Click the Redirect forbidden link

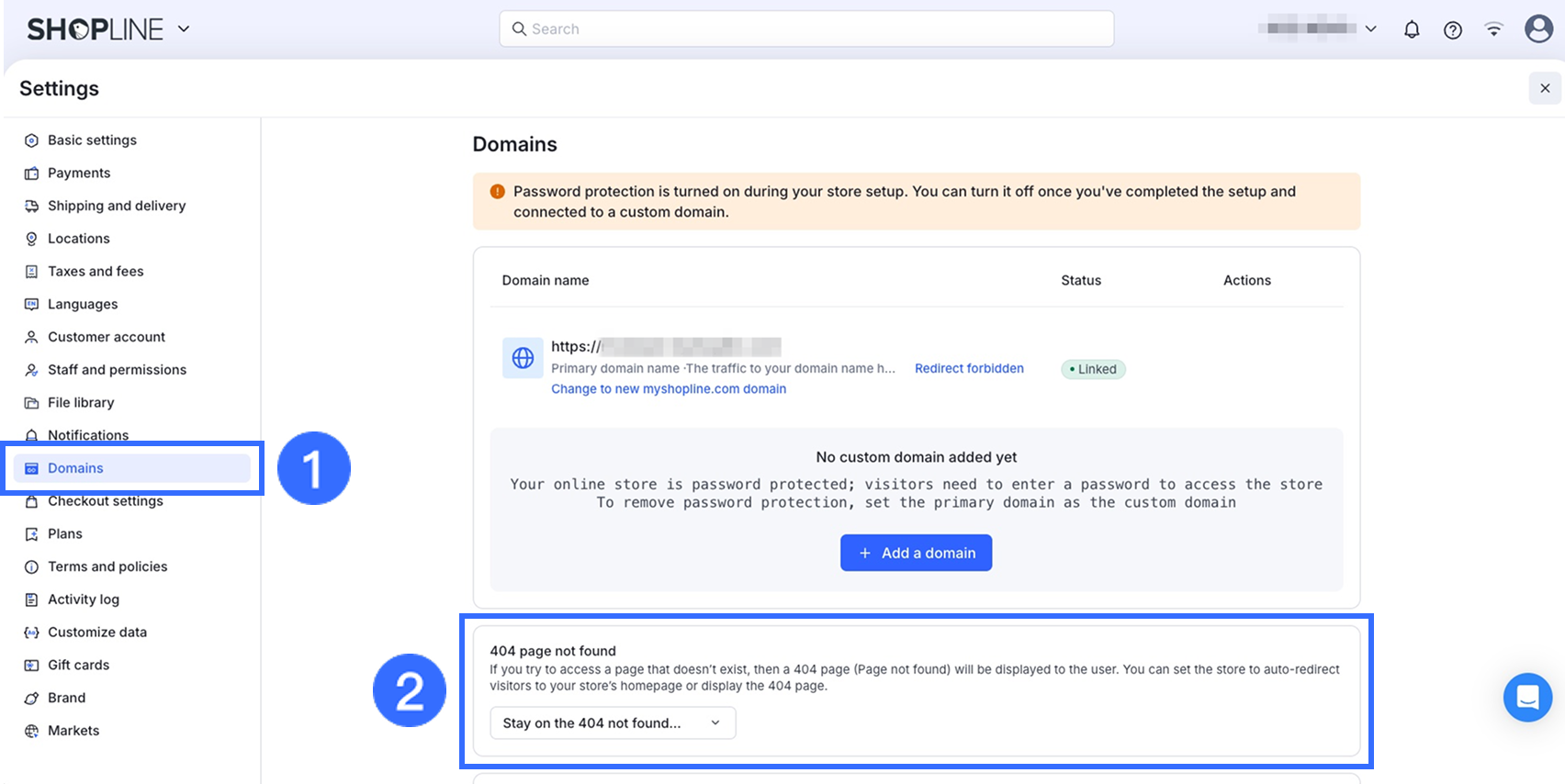click(969, 369)
